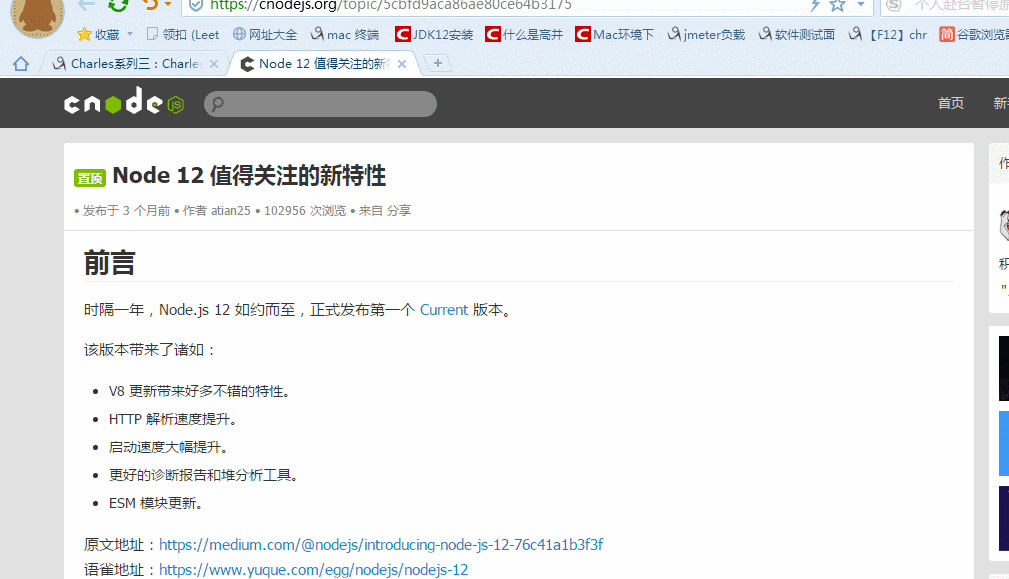Click the Sogou search engine icon
1009x579 pixels.
894,5
